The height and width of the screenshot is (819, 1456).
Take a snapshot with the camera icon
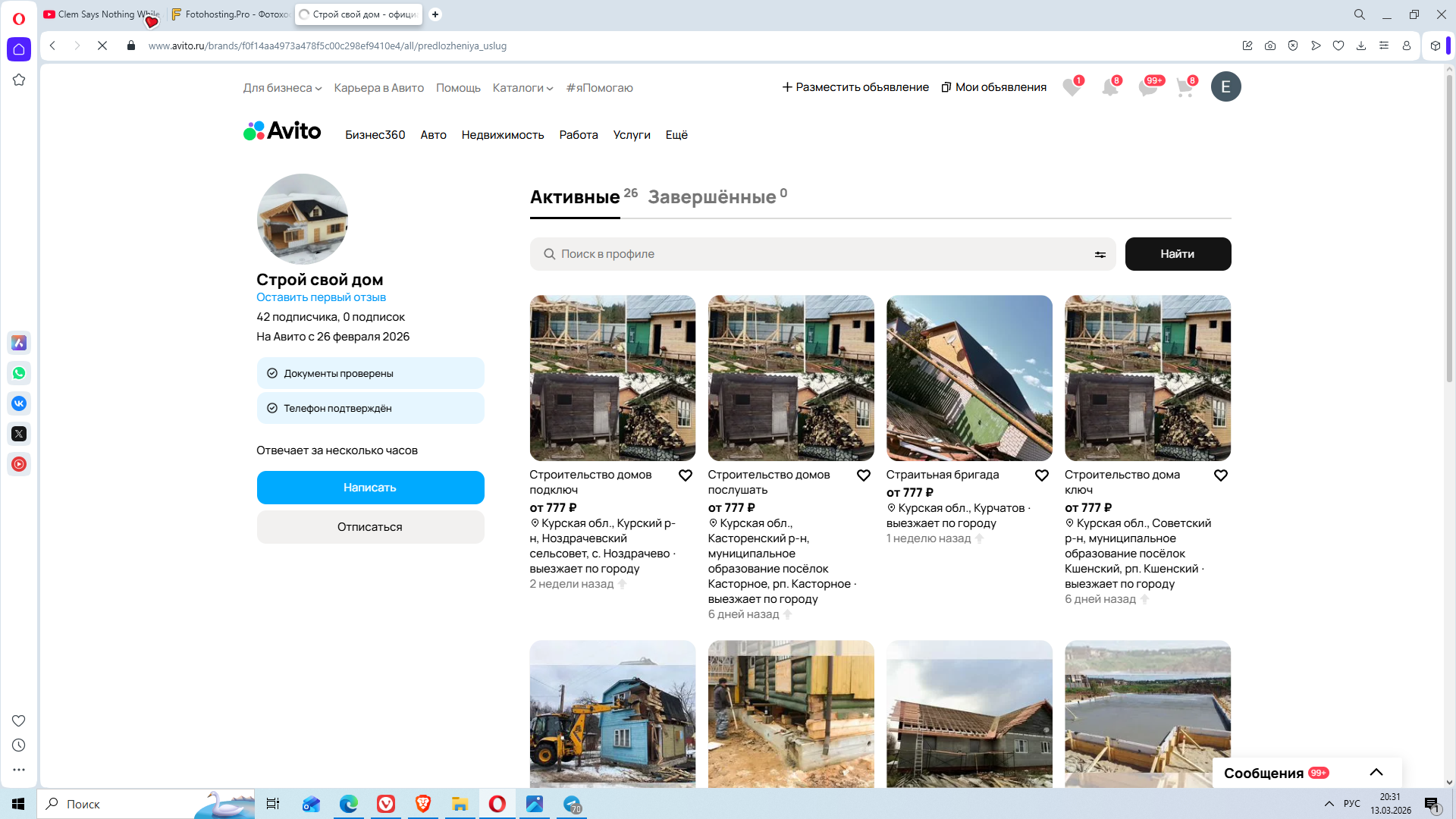(x=1270, y=45)
